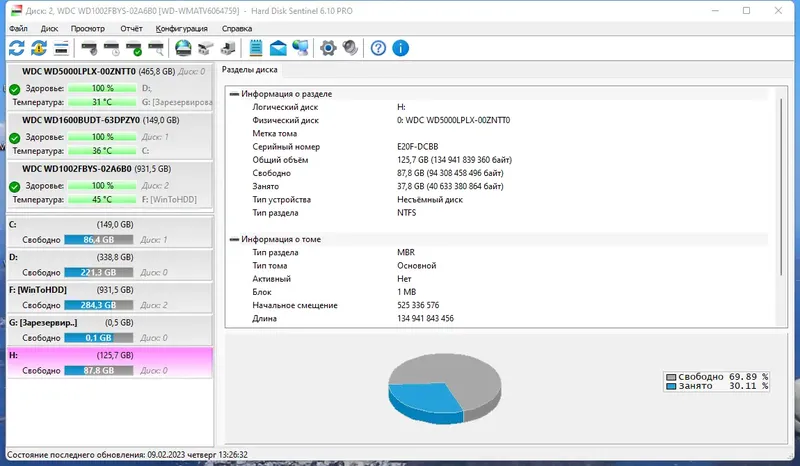
Task: Click the Общий объём 125,7 GB value
Action: 454,160
